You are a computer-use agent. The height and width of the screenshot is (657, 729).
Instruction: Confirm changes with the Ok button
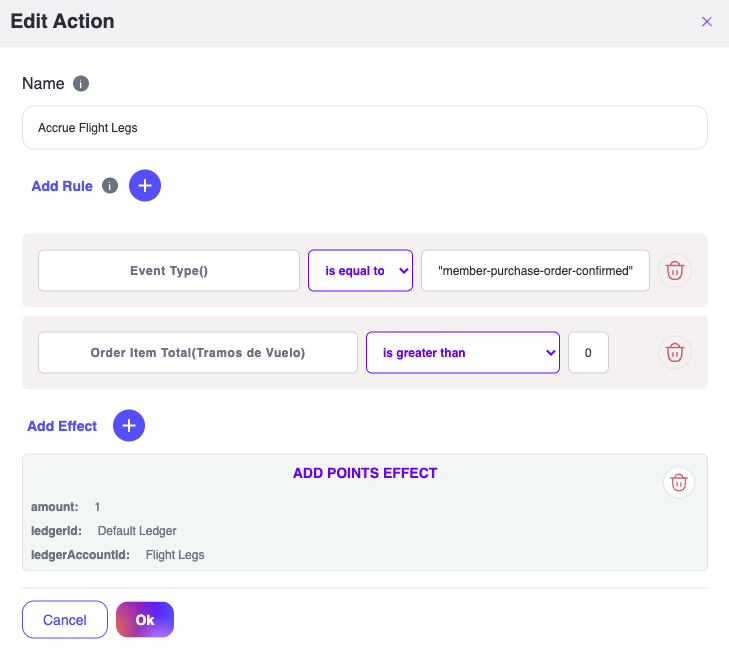tap(145, 620)
